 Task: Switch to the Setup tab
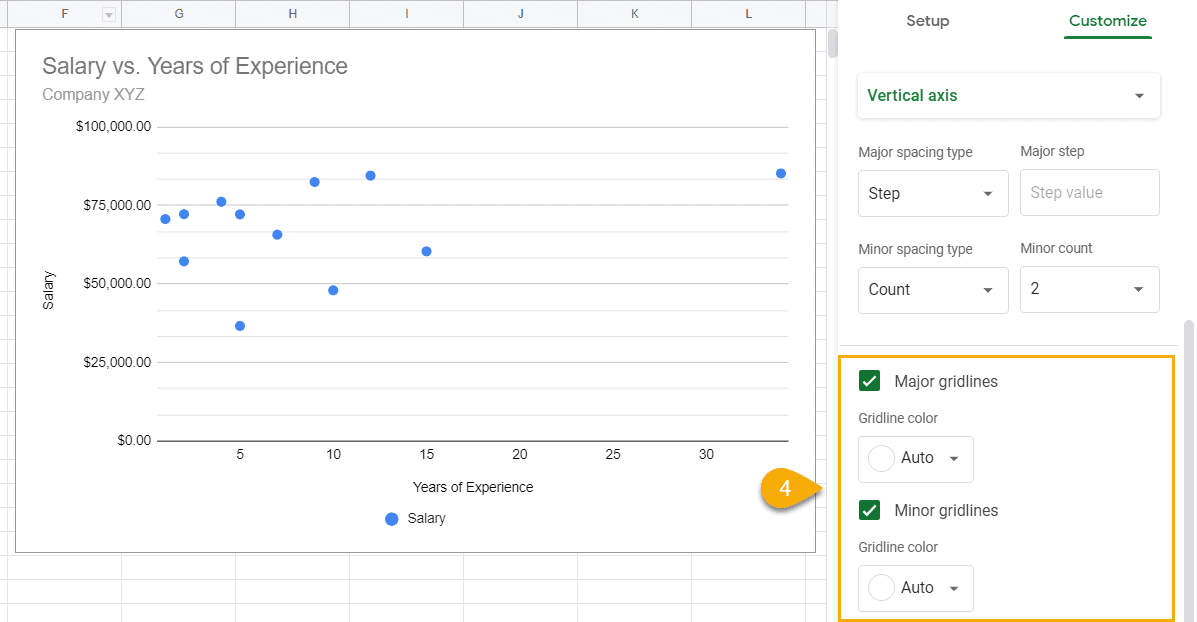point(927,21)
